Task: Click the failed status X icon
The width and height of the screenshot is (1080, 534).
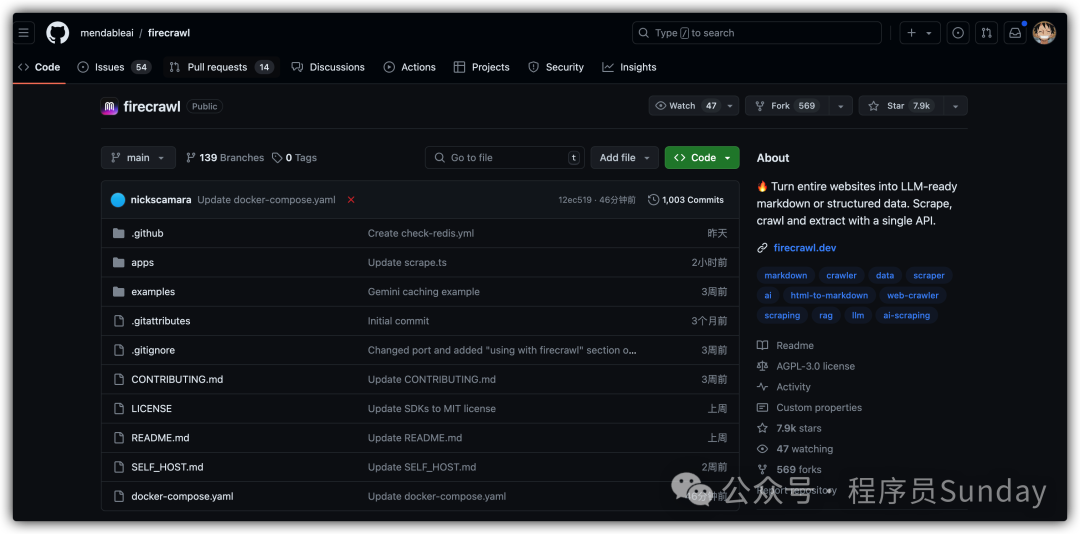Action: point(351,200)
